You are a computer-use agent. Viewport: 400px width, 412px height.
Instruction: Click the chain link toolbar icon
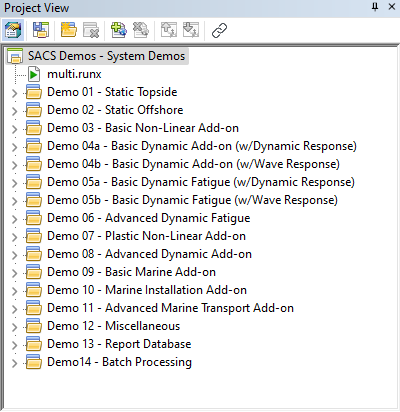(x=219, y=30)
